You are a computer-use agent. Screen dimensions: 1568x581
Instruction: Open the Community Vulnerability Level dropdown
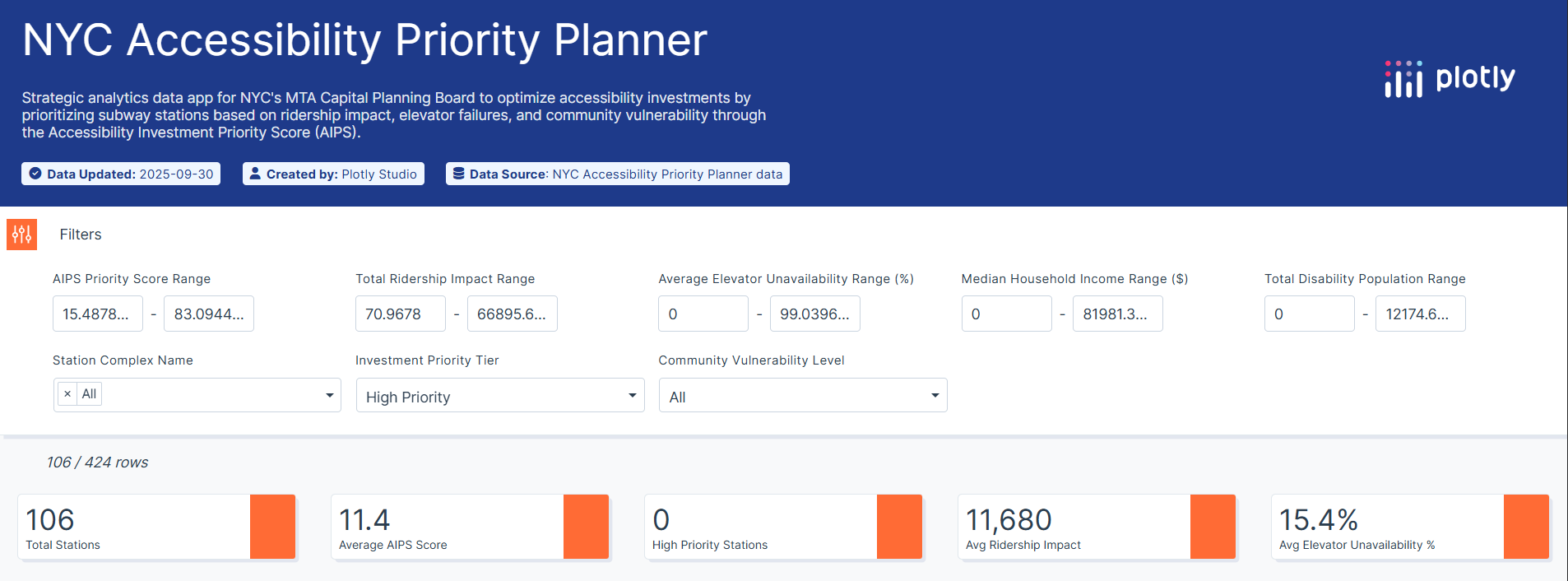802,396
